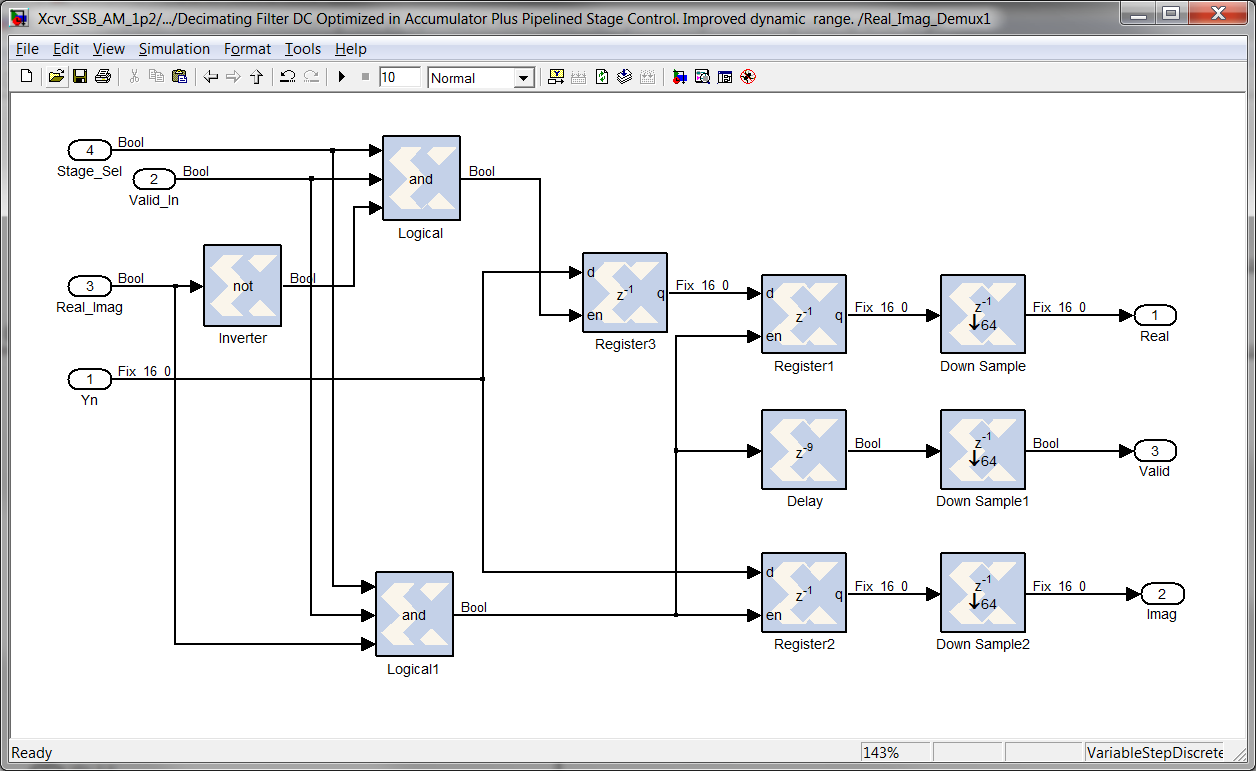
Task: Open the Tools menu
Action: pos(303,49)
